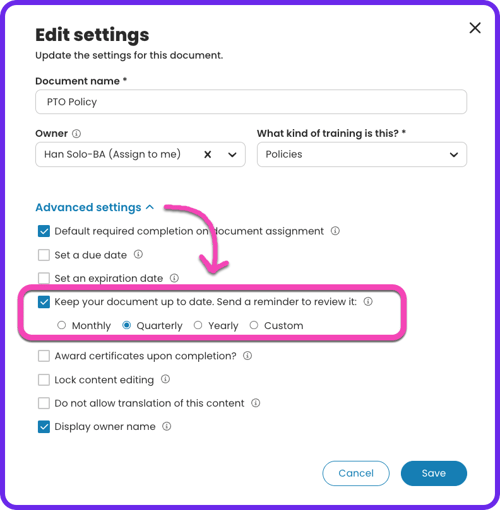This screenshot has width=500, height=510.
Task: Click the Cancel button
Action: (x=356, y=473)
